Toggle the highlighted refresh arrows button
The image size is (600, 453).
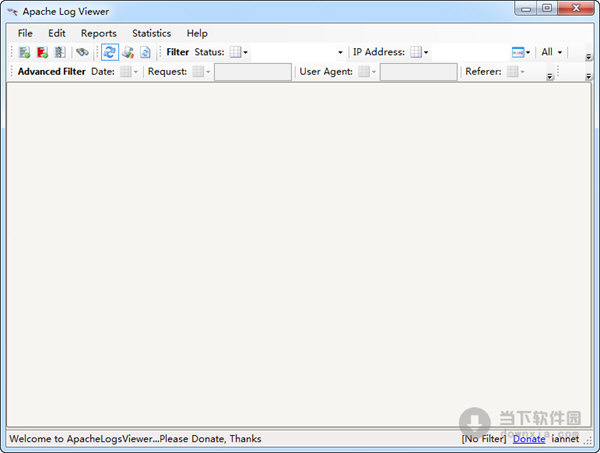coord(110,52)
